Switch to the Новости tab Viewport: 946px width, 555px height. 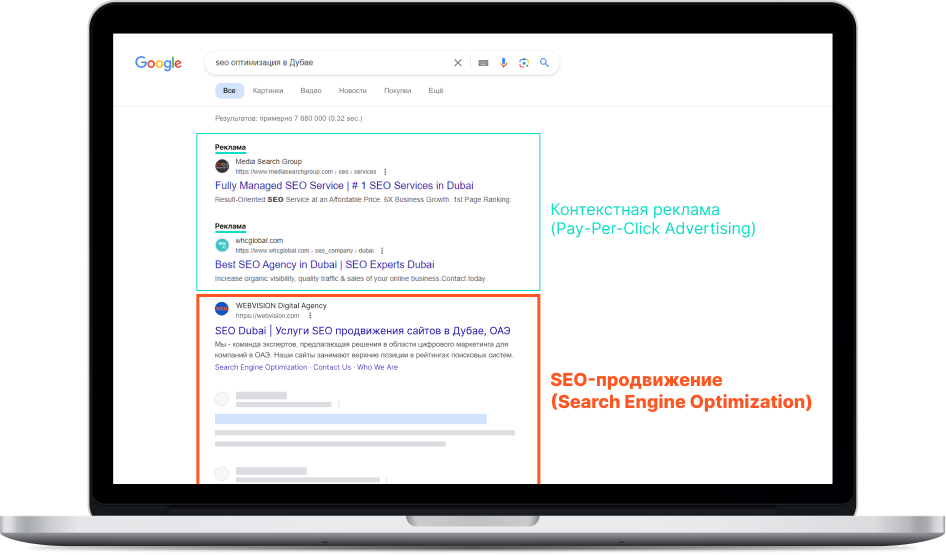[353, 91]
